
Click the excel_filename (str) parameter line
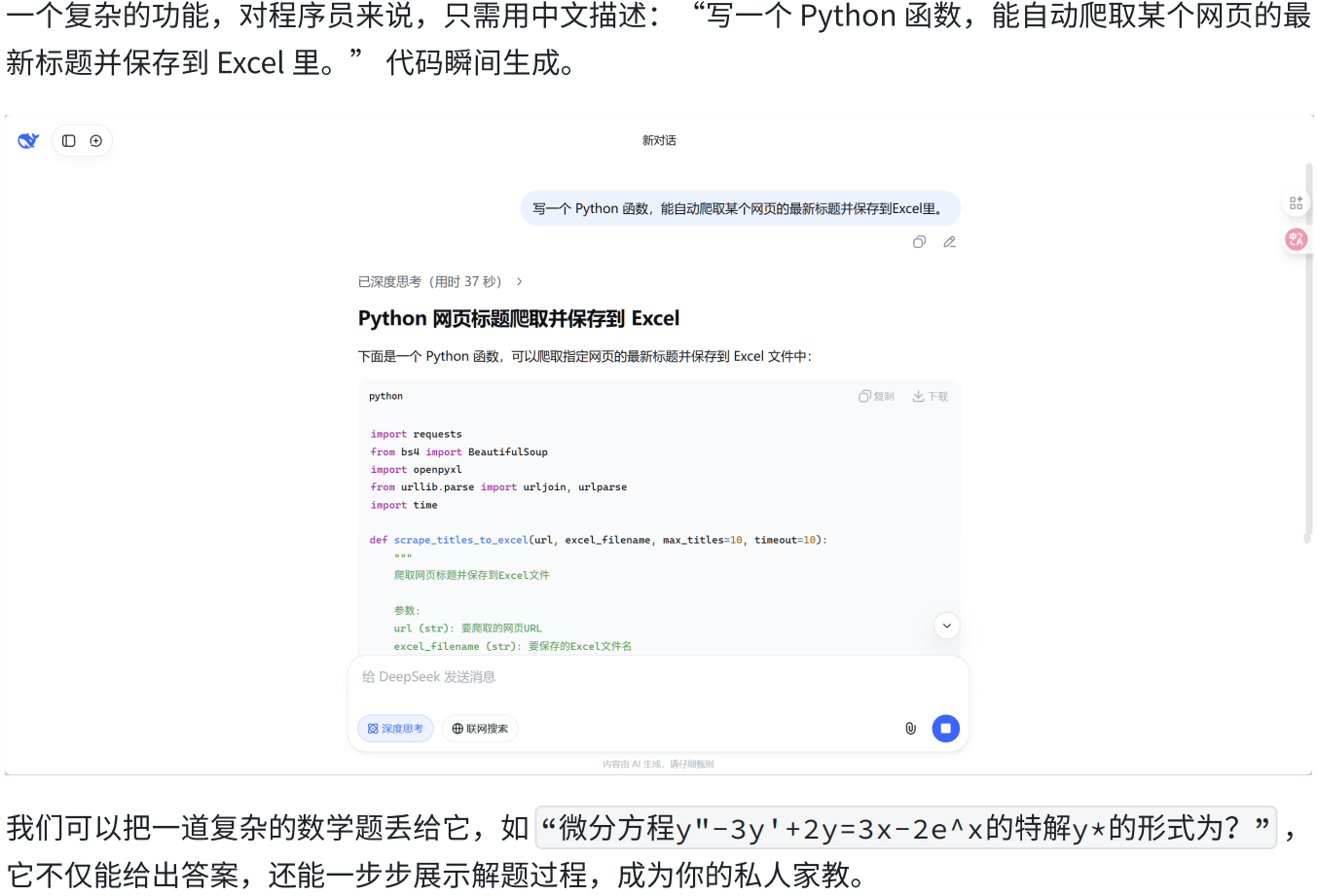[512, 646]
